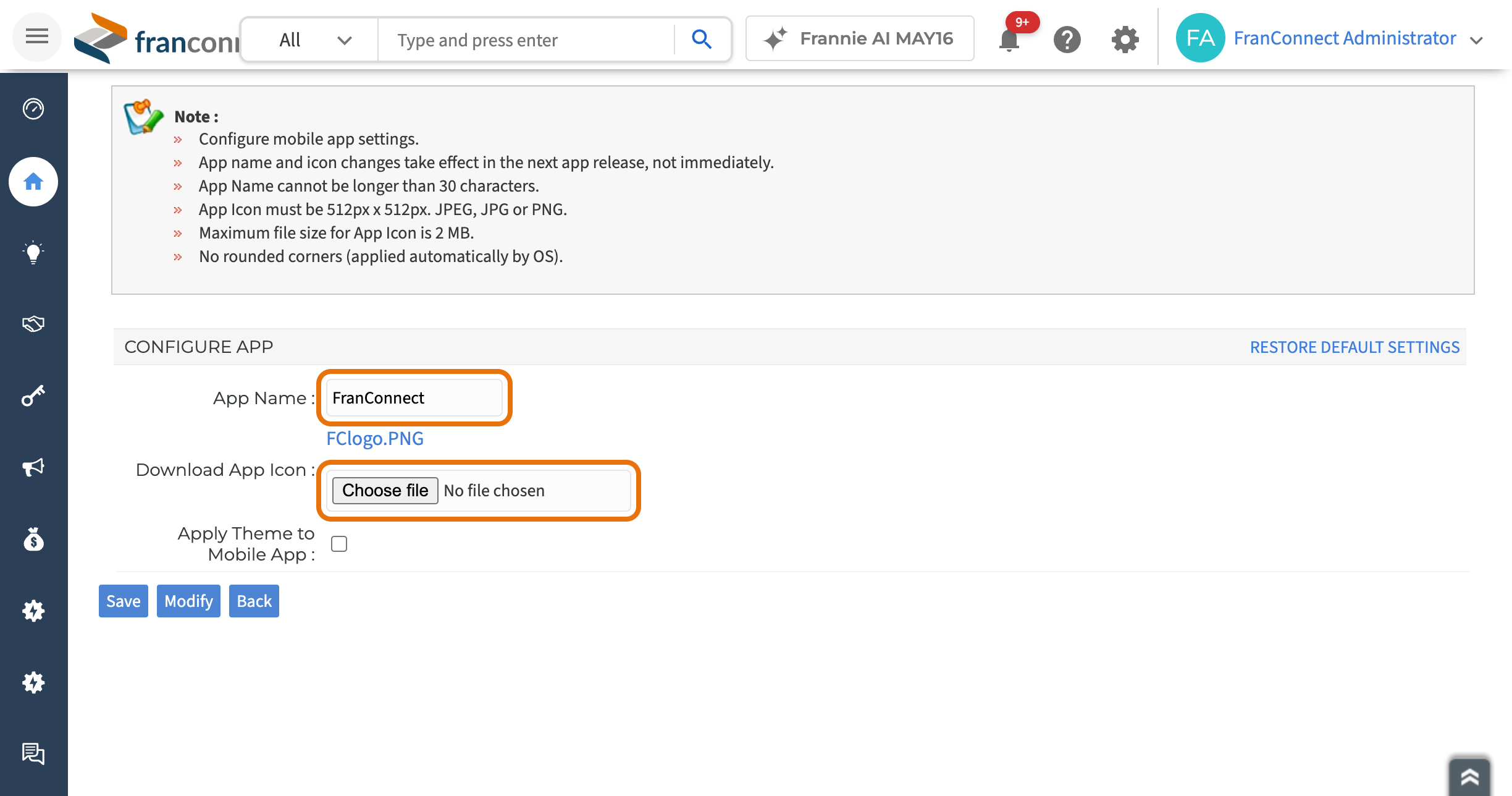Open the handshake sidebar icon

pyautogui.click(x=33, y=324)
